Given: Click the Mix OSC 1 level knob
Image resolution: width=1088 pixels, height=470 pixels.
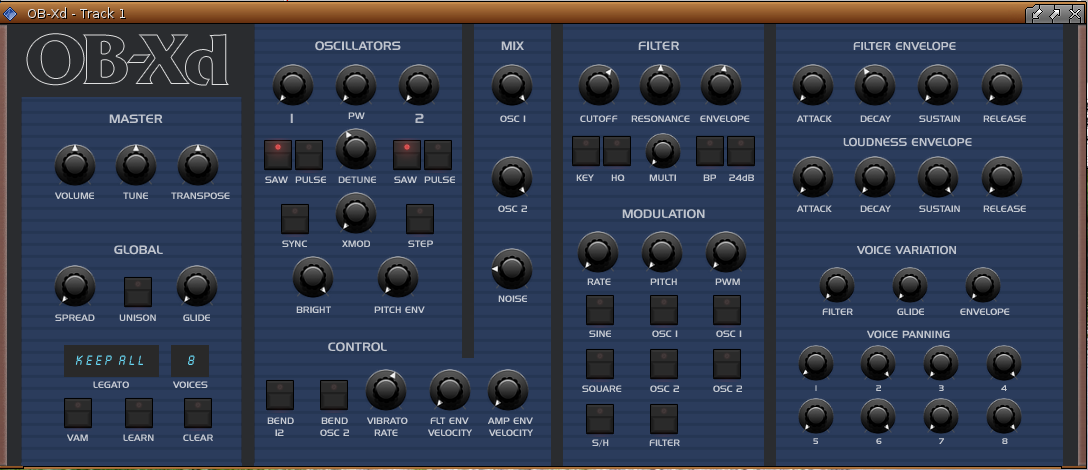Looking at the screenshot, I should click(512, 85).
